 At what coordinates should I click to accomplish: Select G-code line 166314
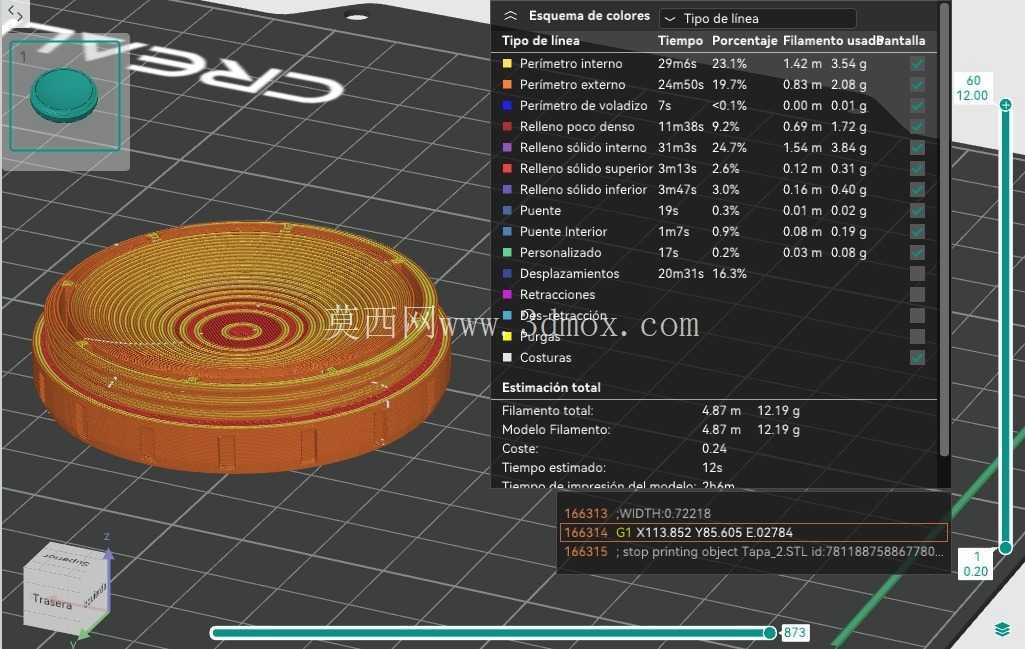(x=753, y=532)
